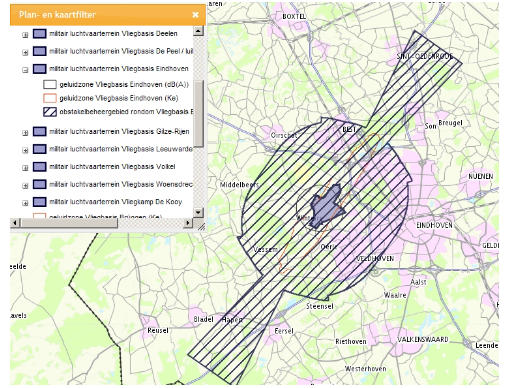Expand Vliegbasis De Peel tree node
508x388 pixels.
coord(25,52)
